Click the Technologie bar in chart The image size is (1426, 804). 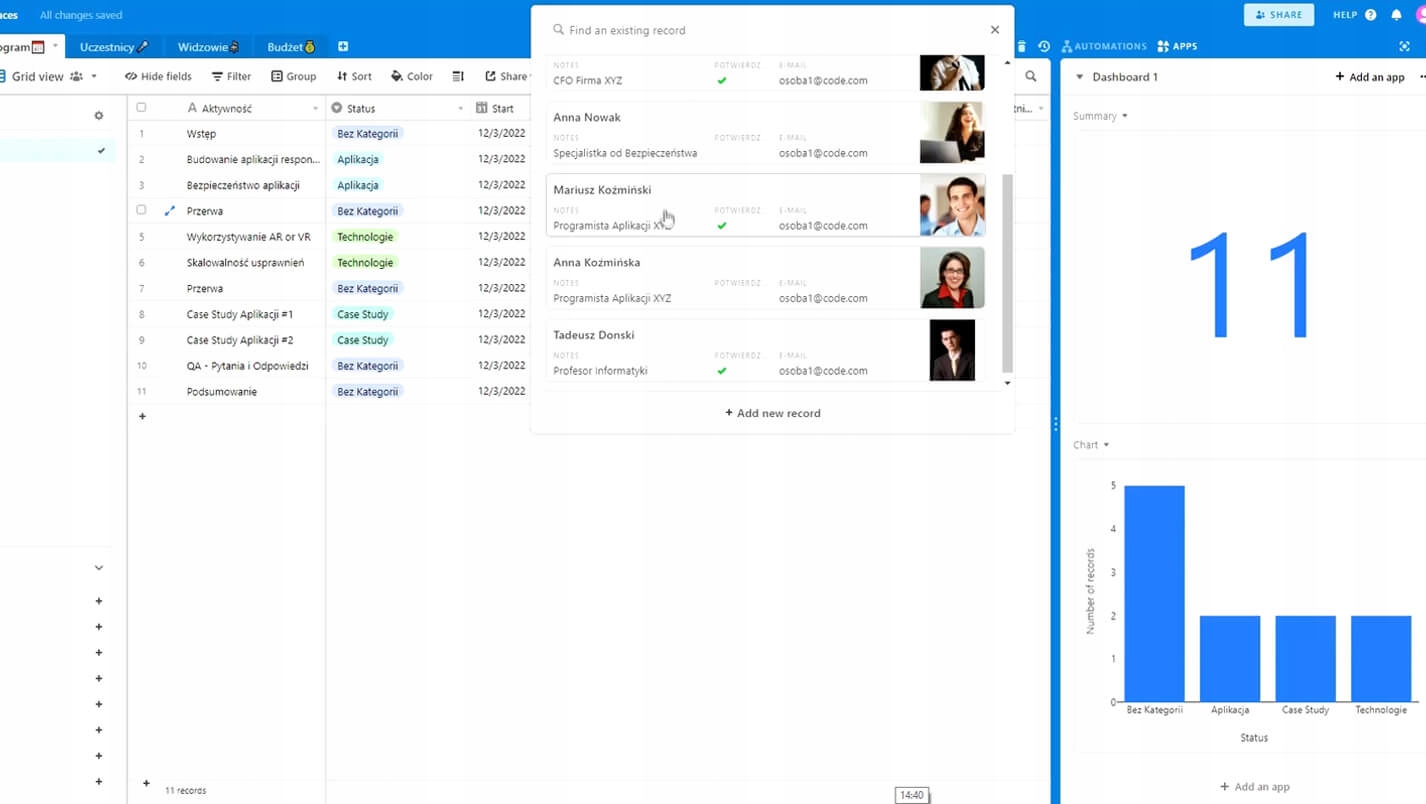coord(1381,659)
